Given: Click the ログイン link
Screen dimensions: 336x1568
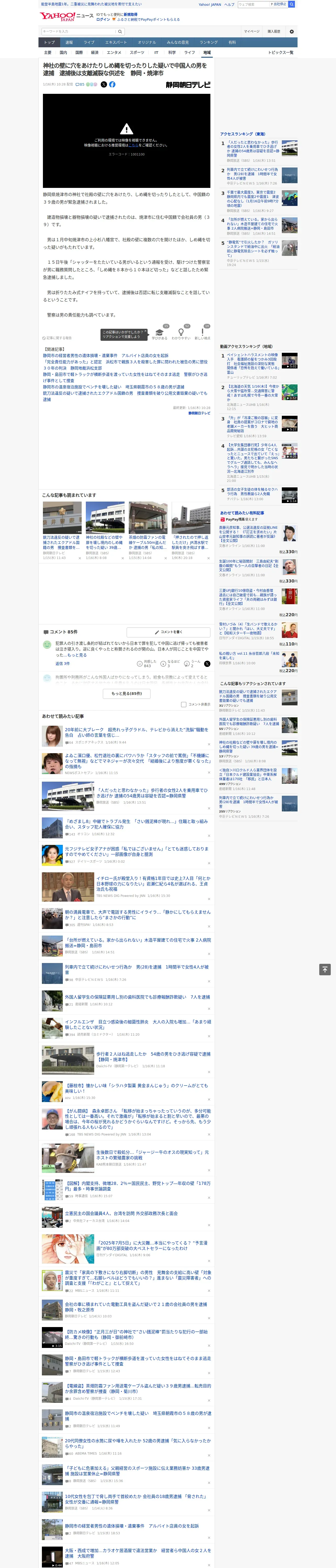Looking at the screenshot, I should (103, 20).
